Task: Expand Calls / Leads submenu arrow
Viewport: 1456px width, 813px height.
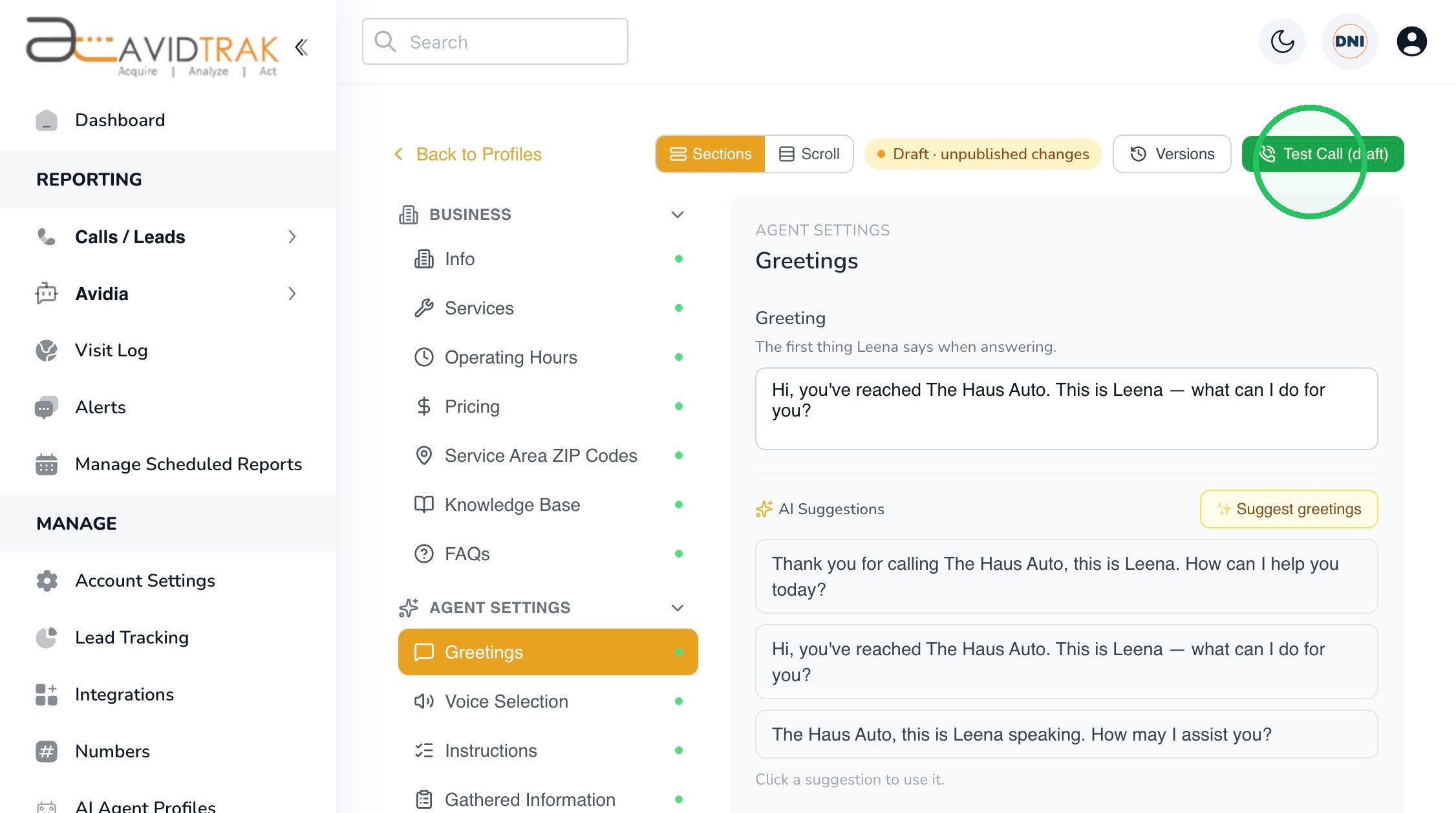Action: [292, 237]
